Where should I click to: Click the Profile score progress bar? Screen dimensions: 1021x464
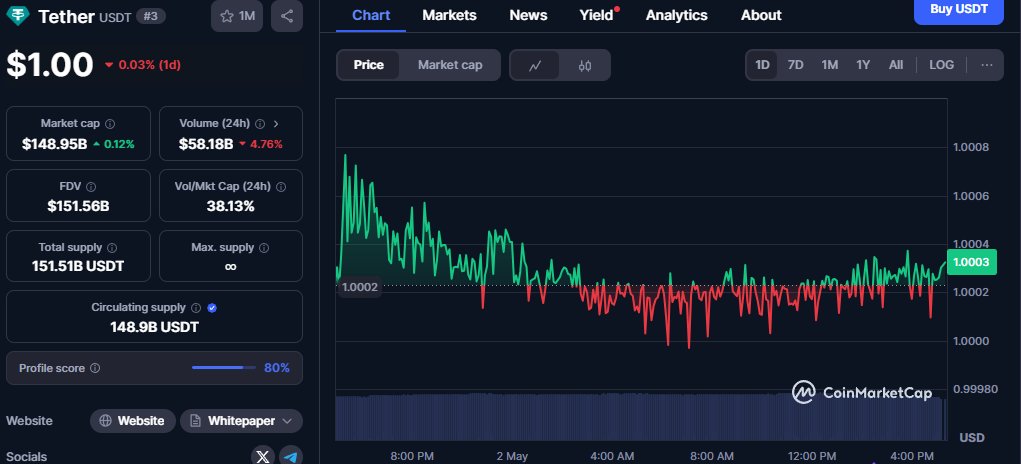point(223,368)
